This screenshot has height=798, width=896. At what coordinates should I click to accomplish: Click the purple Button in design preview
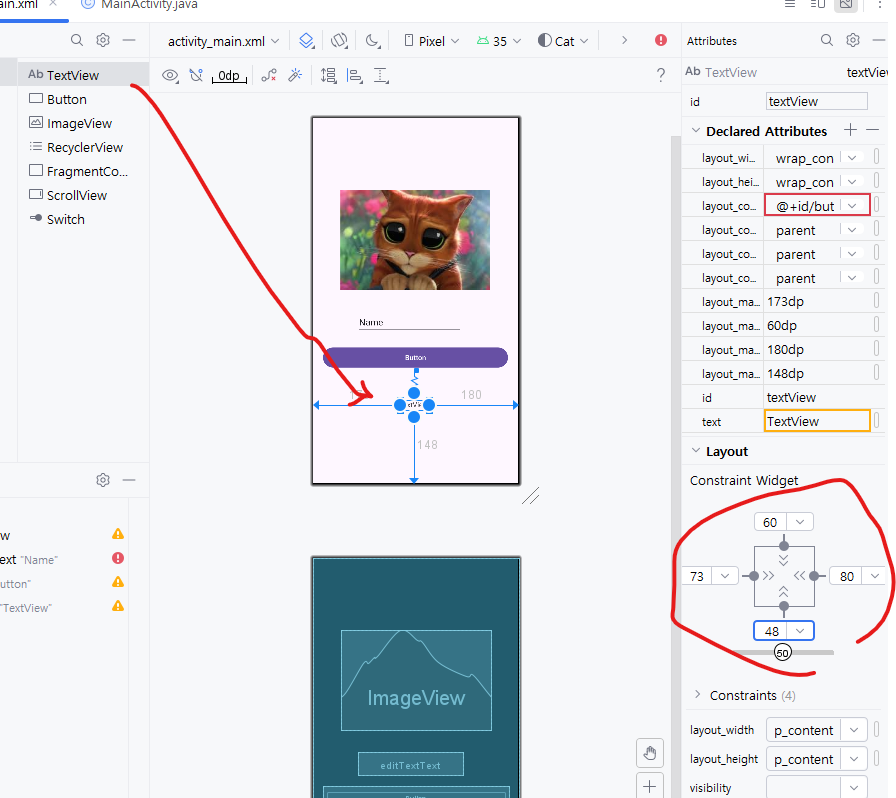(415, 357)
